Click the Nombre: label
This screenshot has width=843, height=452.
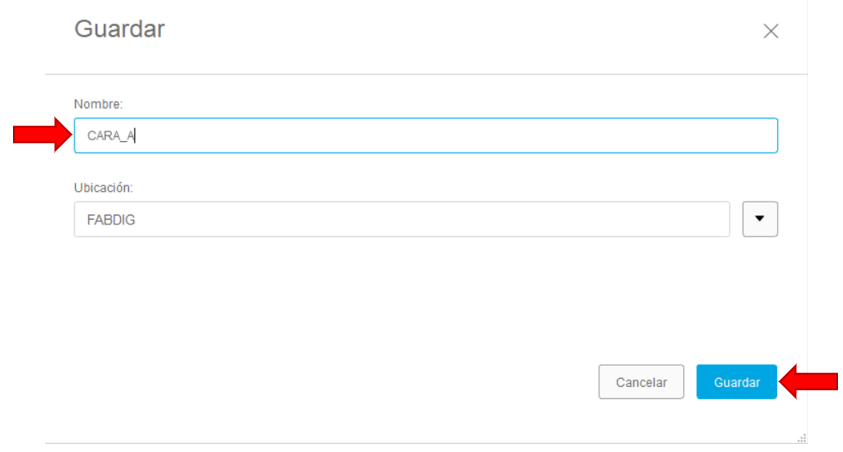[x=98, y=104]
